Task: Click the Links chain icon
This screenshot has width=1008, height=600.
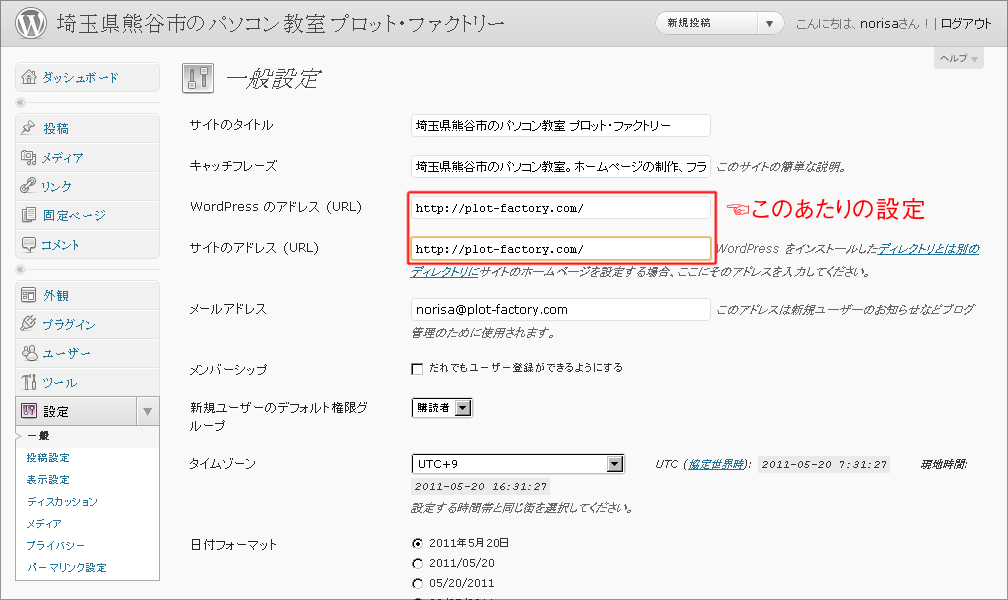Action: click(28, 186)
